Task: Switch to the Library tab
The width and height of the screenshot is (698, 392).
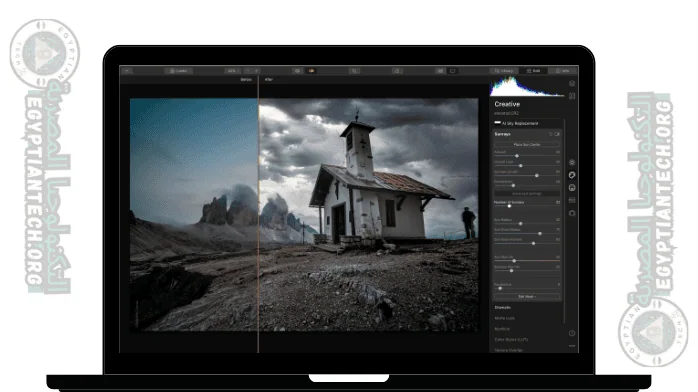Action: click(x=504, y=71)
